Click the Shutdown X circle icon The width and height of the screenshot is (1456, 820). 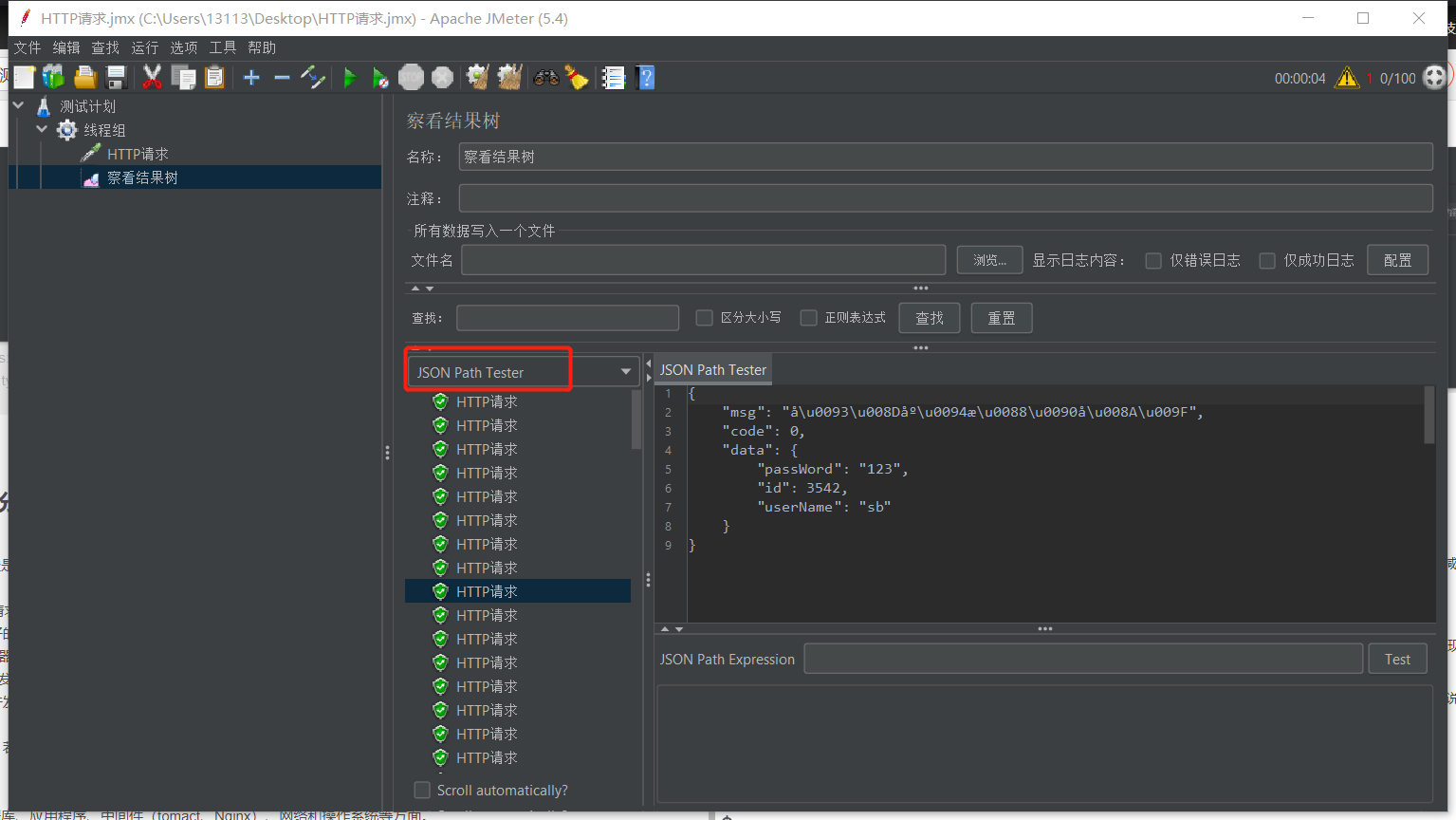(442, 78)
